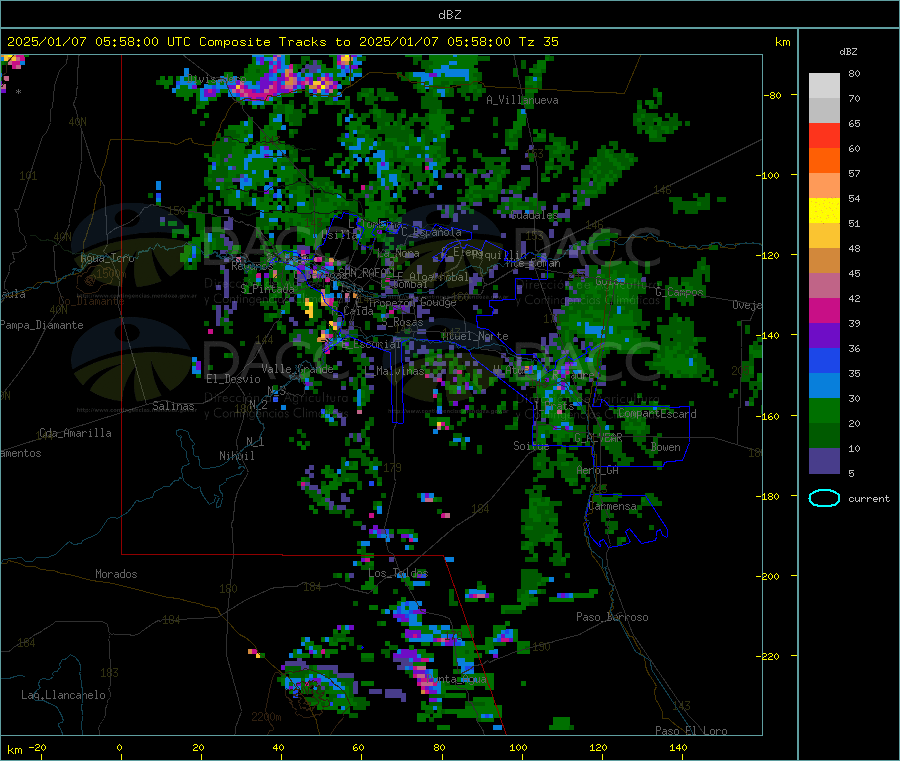
Task: Click the gray 65–70 dBZ legend swatch
Action: (x=824, y=111)
